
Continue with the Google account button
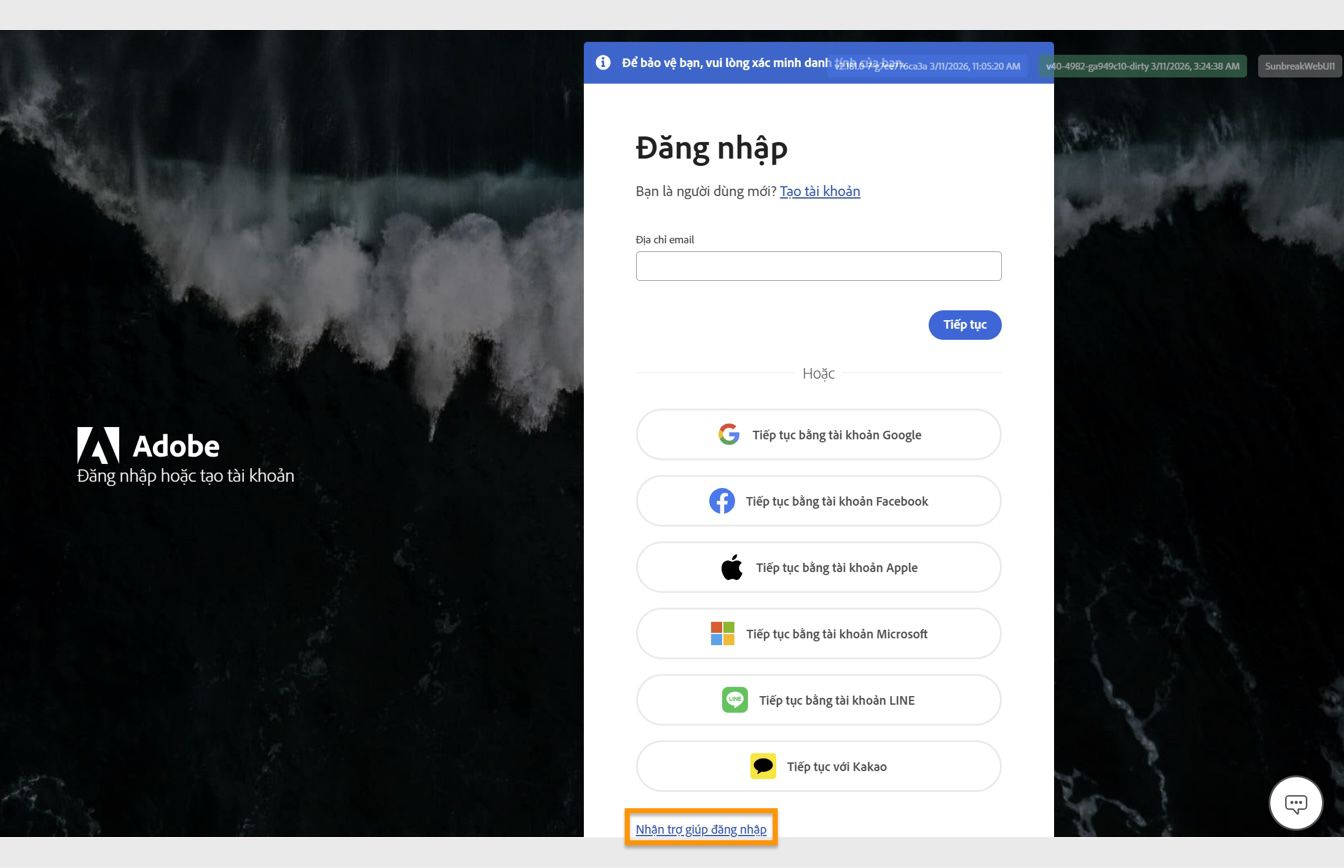click(x=818, y=435)
